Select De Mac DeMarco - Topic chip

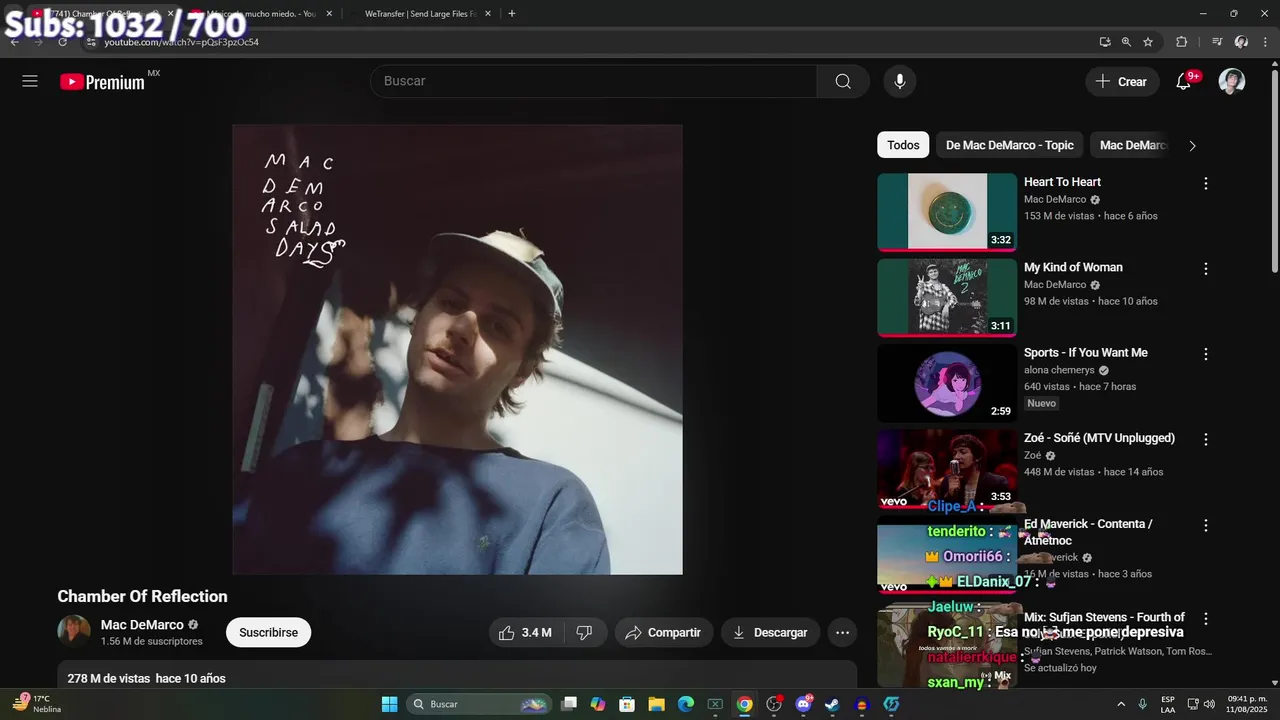[x=1009, y=145]
